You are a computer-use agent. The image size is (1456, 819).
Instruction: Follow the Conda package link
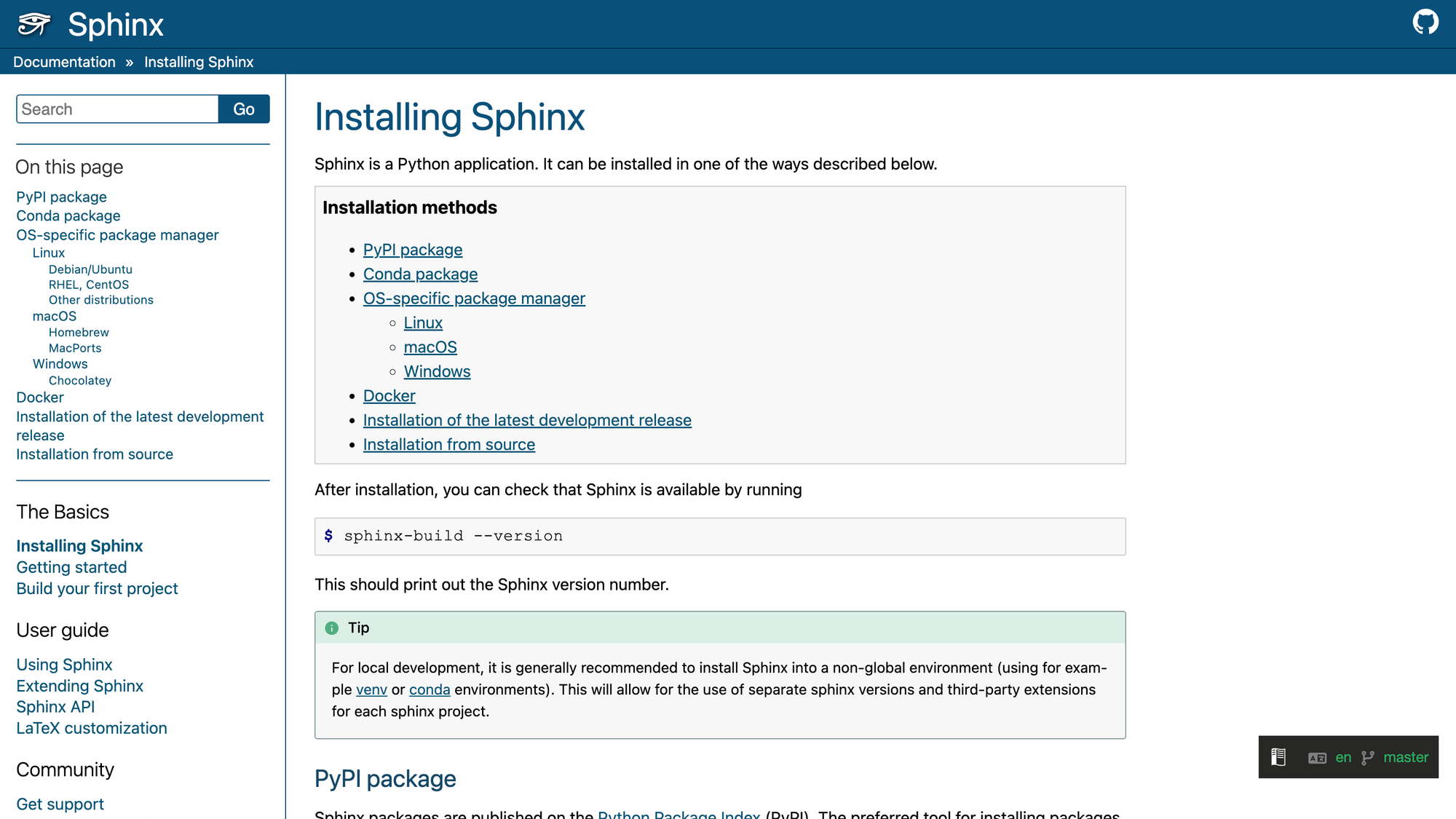(x=420, y=274)
